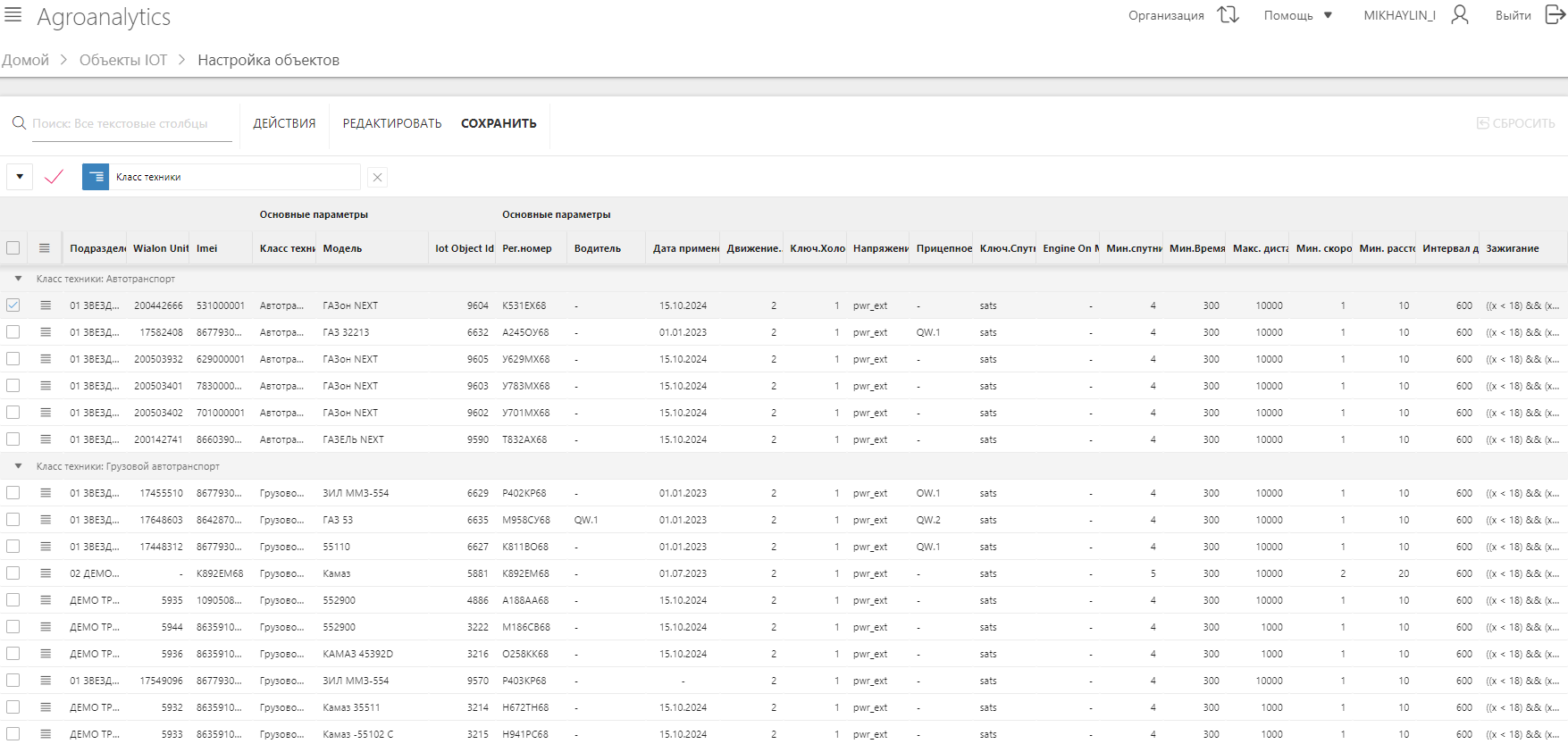The width and height of the screenshot is (1568, 744).
Task: Click the user profile icon
Action: click(x=1459, y=15)
